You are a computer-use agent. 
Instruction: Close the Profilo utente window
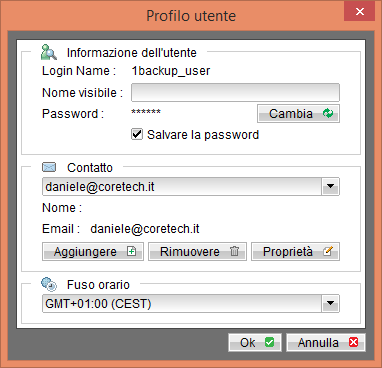tap(360, 12)
